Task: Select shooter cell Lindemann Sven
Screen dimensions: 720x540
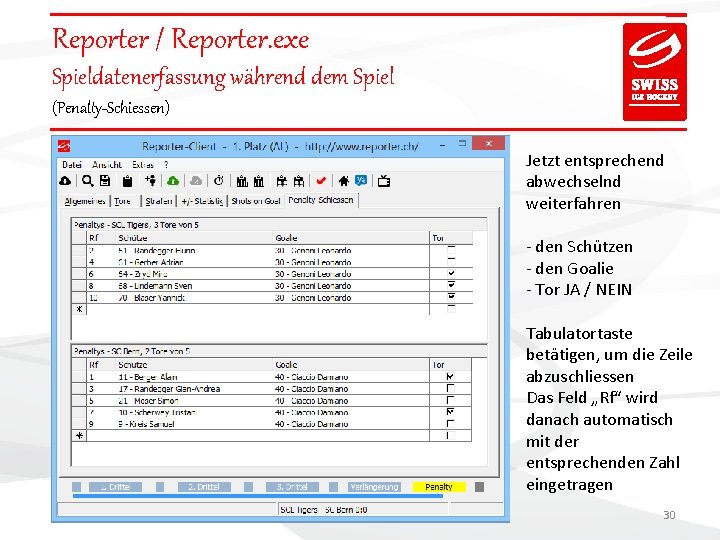Action: point(194,286)
